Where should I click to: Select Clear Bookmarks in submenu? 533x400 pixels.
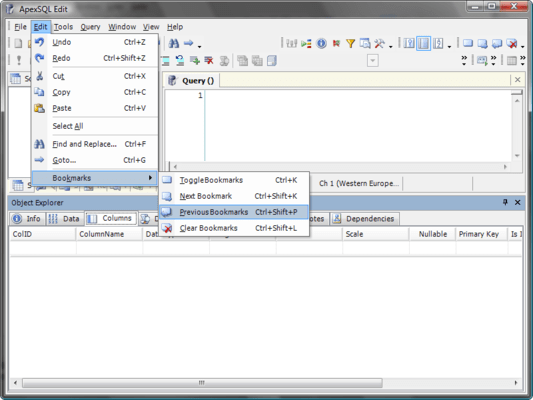(234, 228)
